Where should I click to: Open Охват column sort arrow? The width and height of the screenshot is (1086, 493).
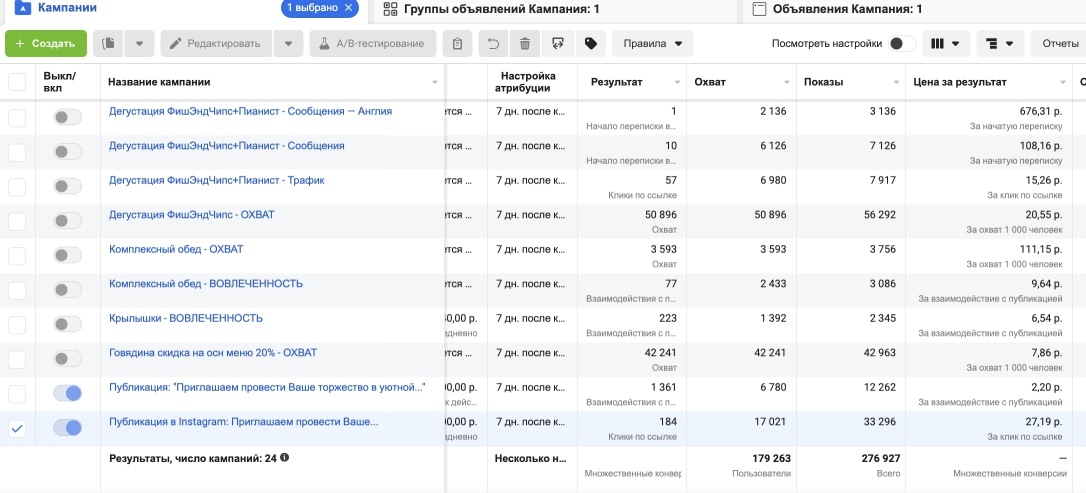click(x=787, y=82)
